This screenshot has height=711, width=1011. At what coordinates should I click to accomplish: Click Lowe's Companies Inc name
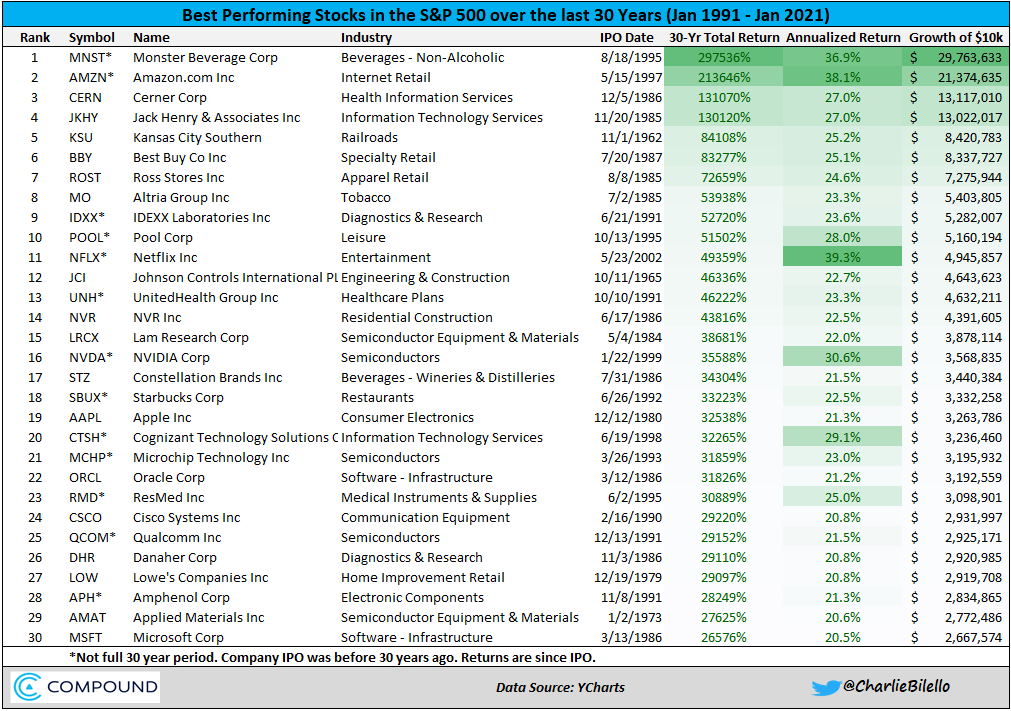tap(201, 577)
